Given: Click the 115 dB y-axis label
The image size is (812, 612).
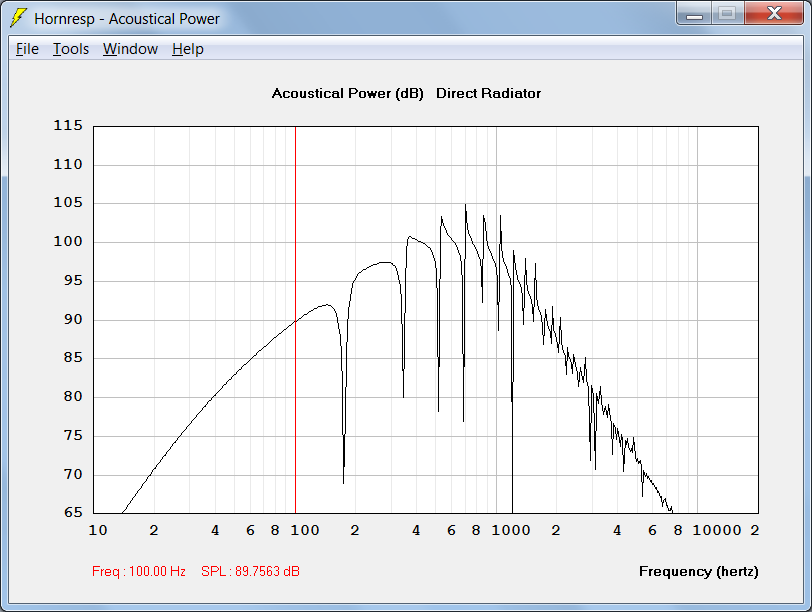Looking at the screenshot, I should pos(68,125).
